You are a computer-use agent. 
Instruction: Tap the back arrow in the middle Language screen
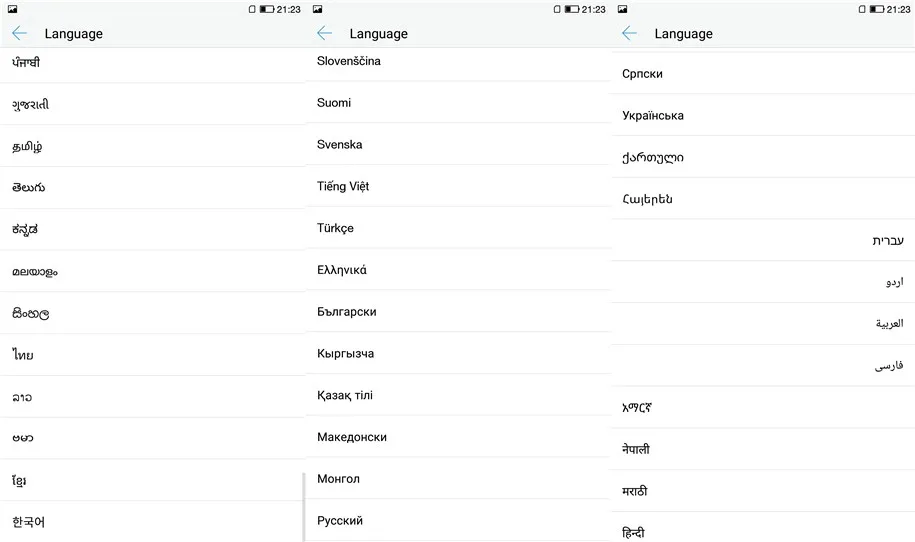coord(324,33)
